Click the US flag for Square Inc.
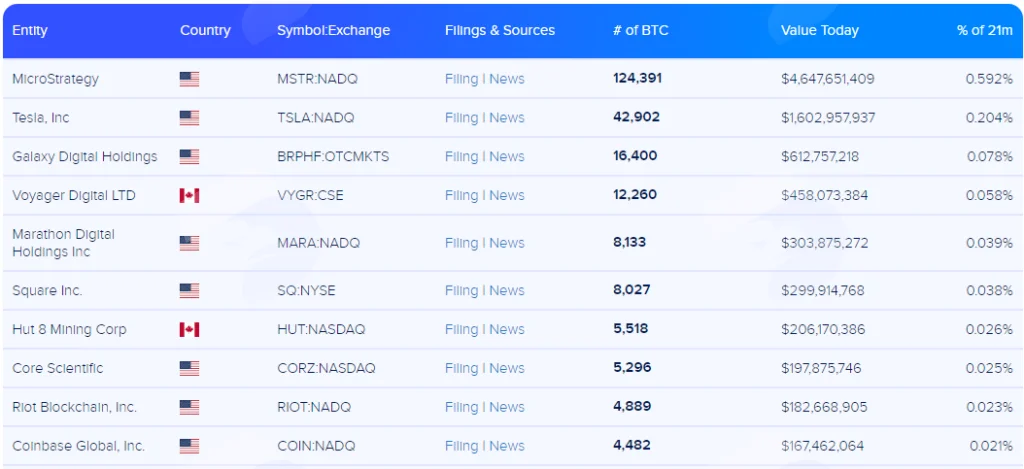The height and width of the screenshot is (469, 1024). coord(189,291)
